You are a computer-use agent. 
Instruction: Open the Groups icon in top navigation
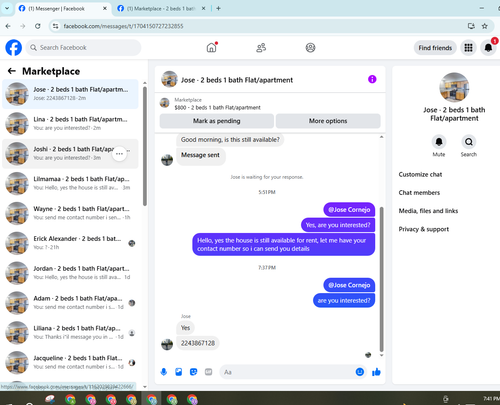[310, 48]
